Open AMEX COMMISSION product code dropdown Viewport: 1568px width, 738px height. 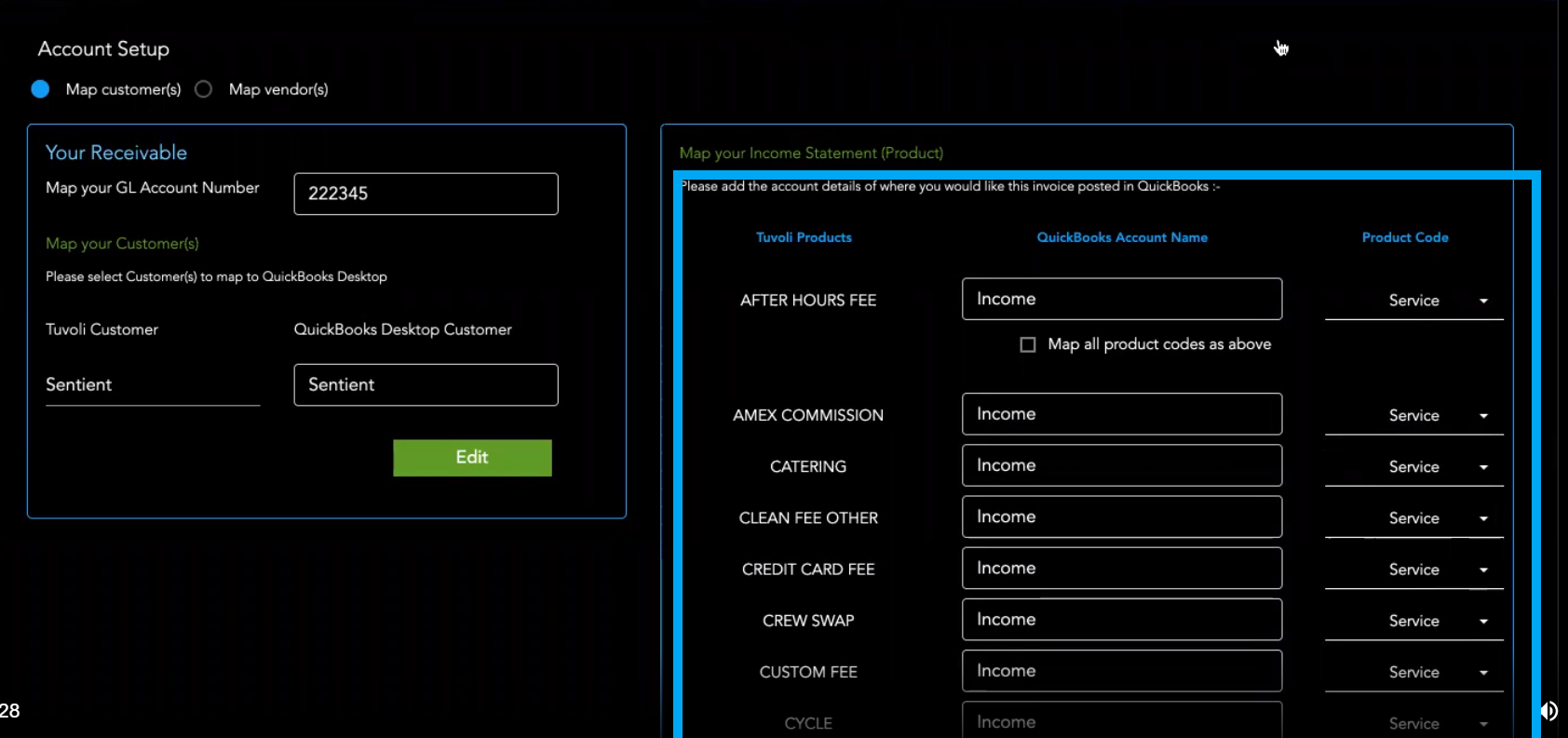pyautogui.click(x=1413, y=416)
